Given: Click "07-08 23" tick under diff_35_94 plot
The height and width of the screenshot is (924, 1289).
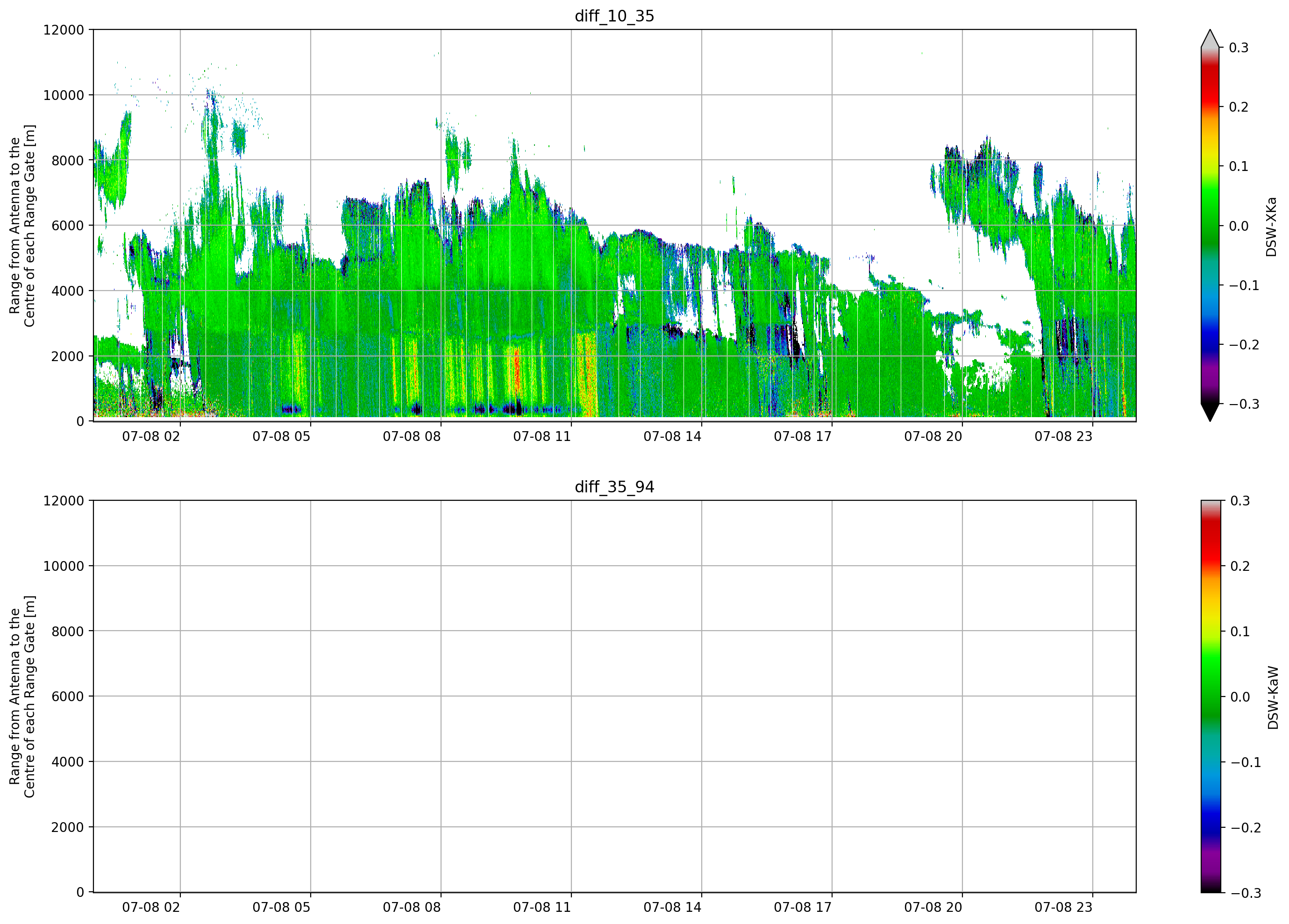Looking at the screenshot, I should 1063,908.
